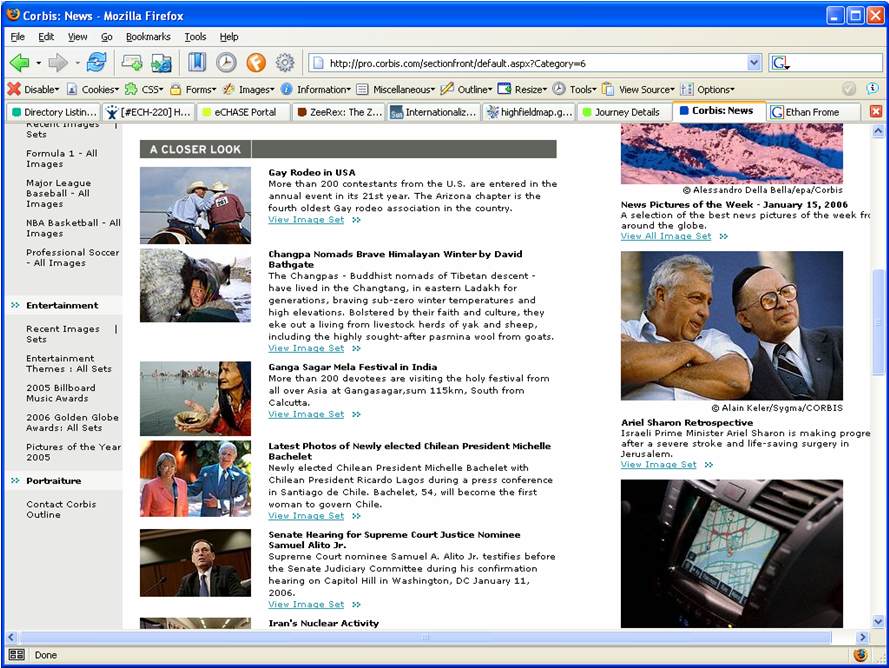889x668 pixels.
Task: Click the orange circular toolbar icon
Action: (256, 63)
